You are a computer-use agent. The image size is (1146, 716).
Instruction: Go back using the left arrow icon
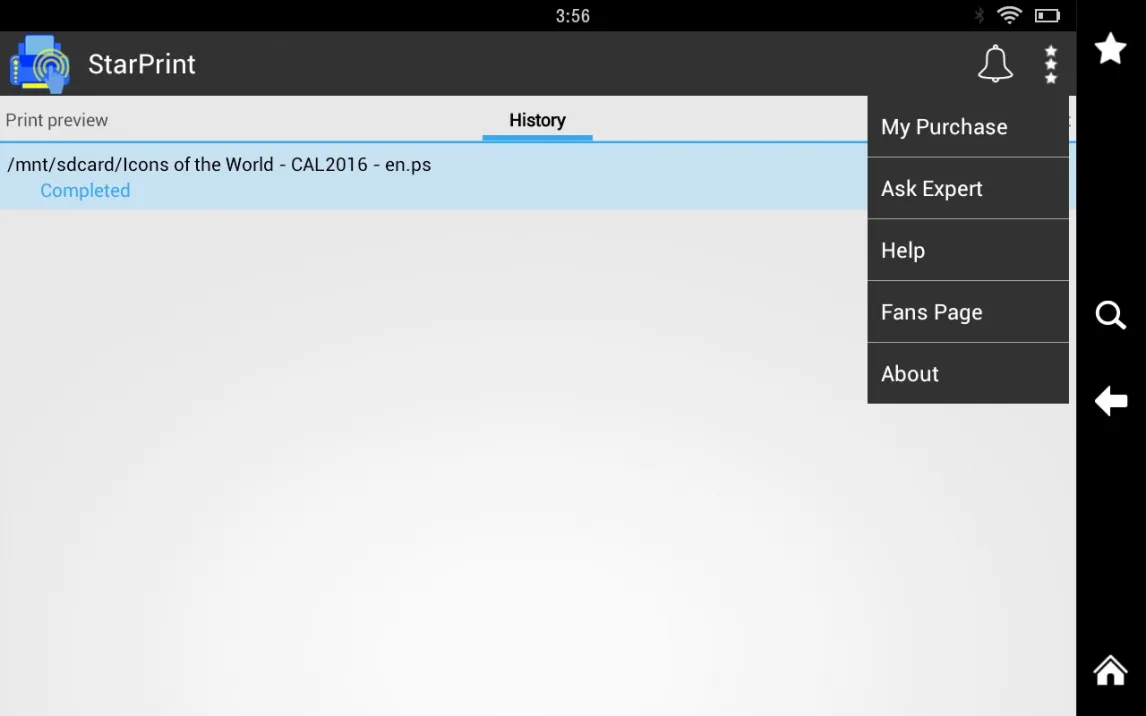pos(1110,401)
